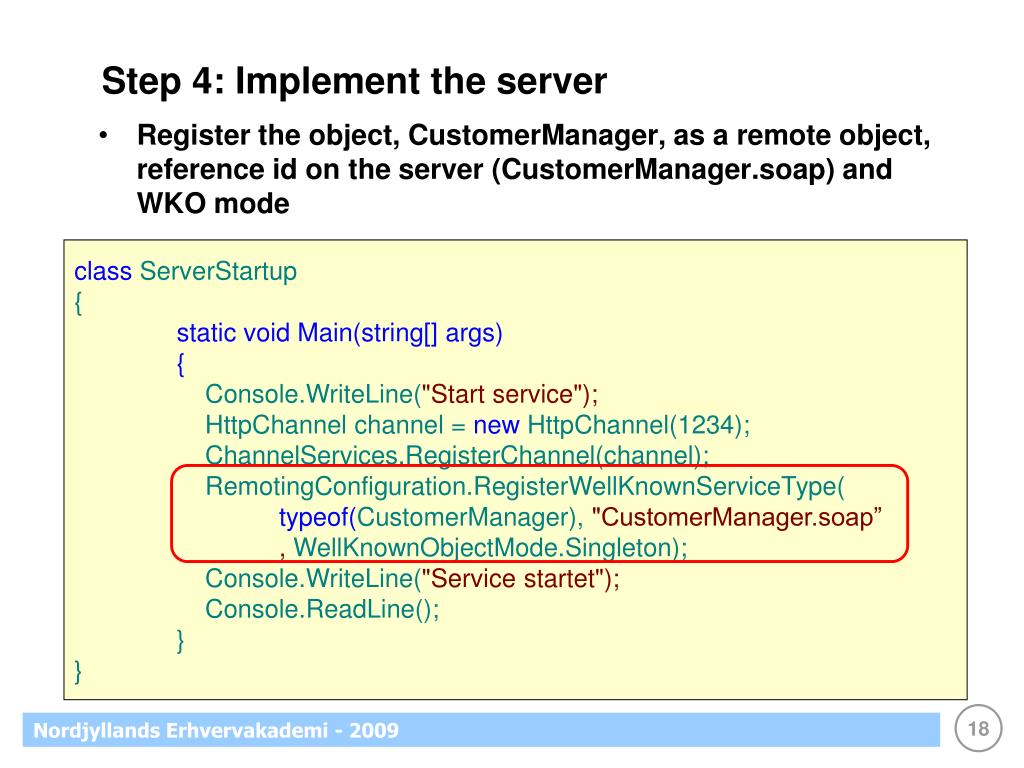Click the line 'Console.ReadLine();'
The image size is (1024, 768).
(323, 609)
